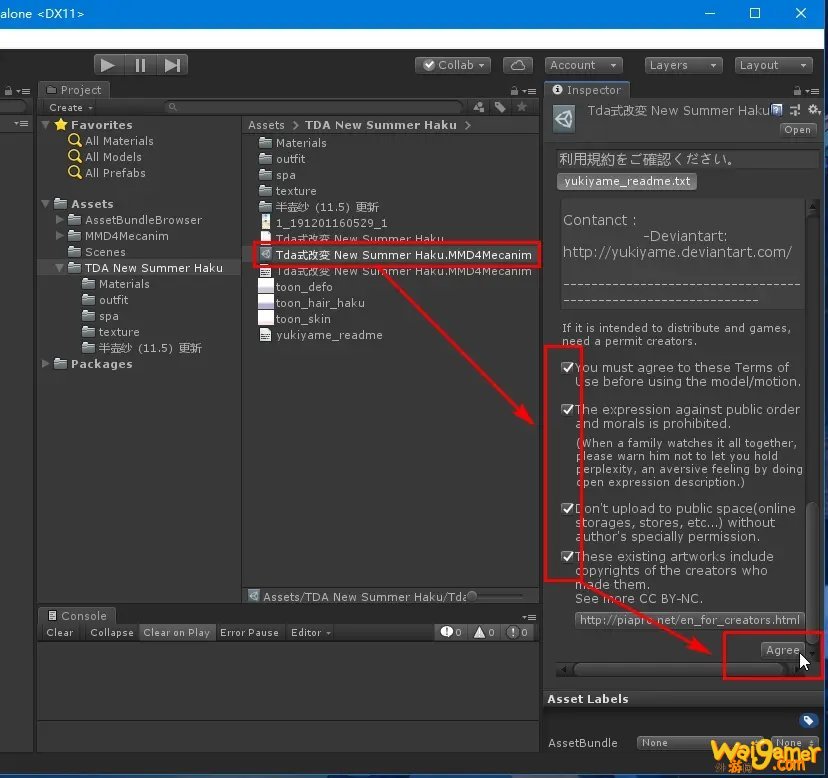
Task: Open the Layout dropdown
Action: [774, 65]
